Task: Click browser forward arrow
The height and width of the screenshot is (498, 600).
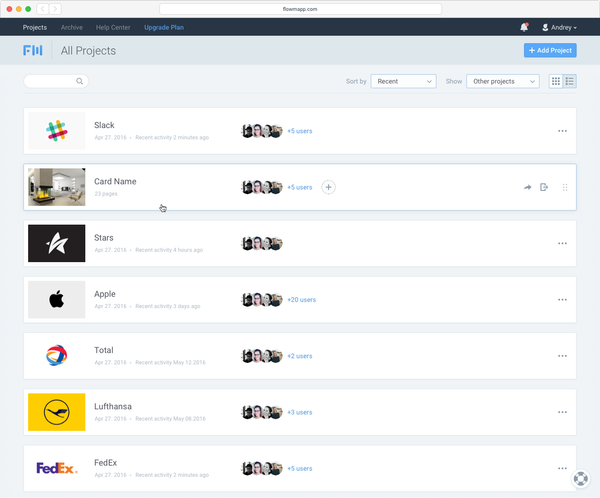Action: point(55,9)
